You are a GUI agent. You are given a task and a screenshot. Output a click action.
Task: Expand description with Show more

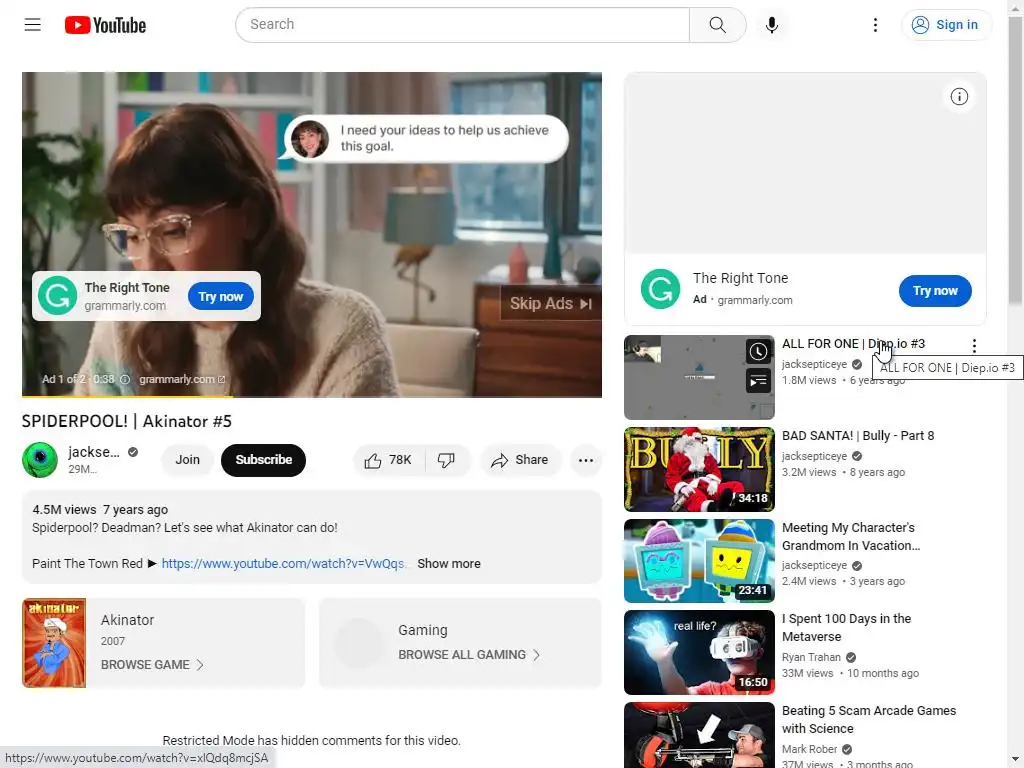(x=449, y=564)
